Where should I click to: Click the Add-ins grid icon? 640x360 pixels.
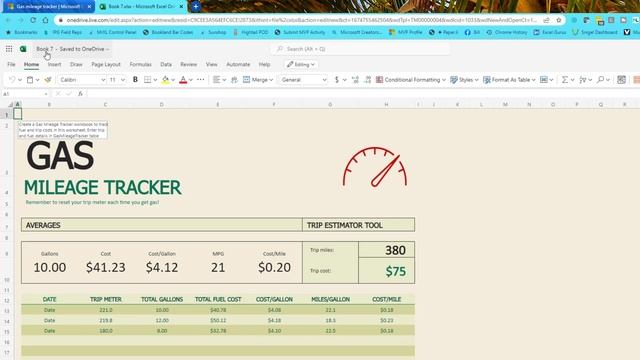pos(621,80)
